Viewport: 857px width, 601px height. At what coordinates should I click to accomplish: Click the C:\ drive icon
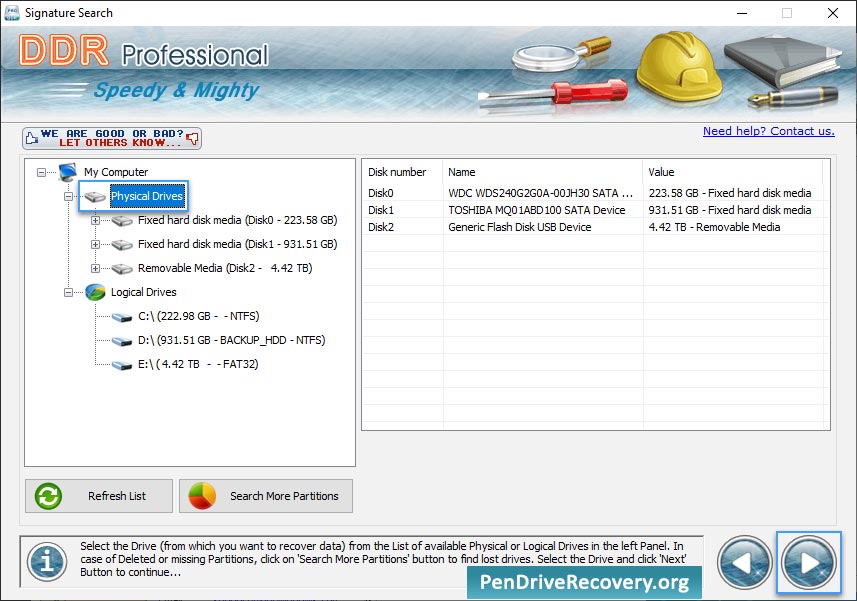122,317
